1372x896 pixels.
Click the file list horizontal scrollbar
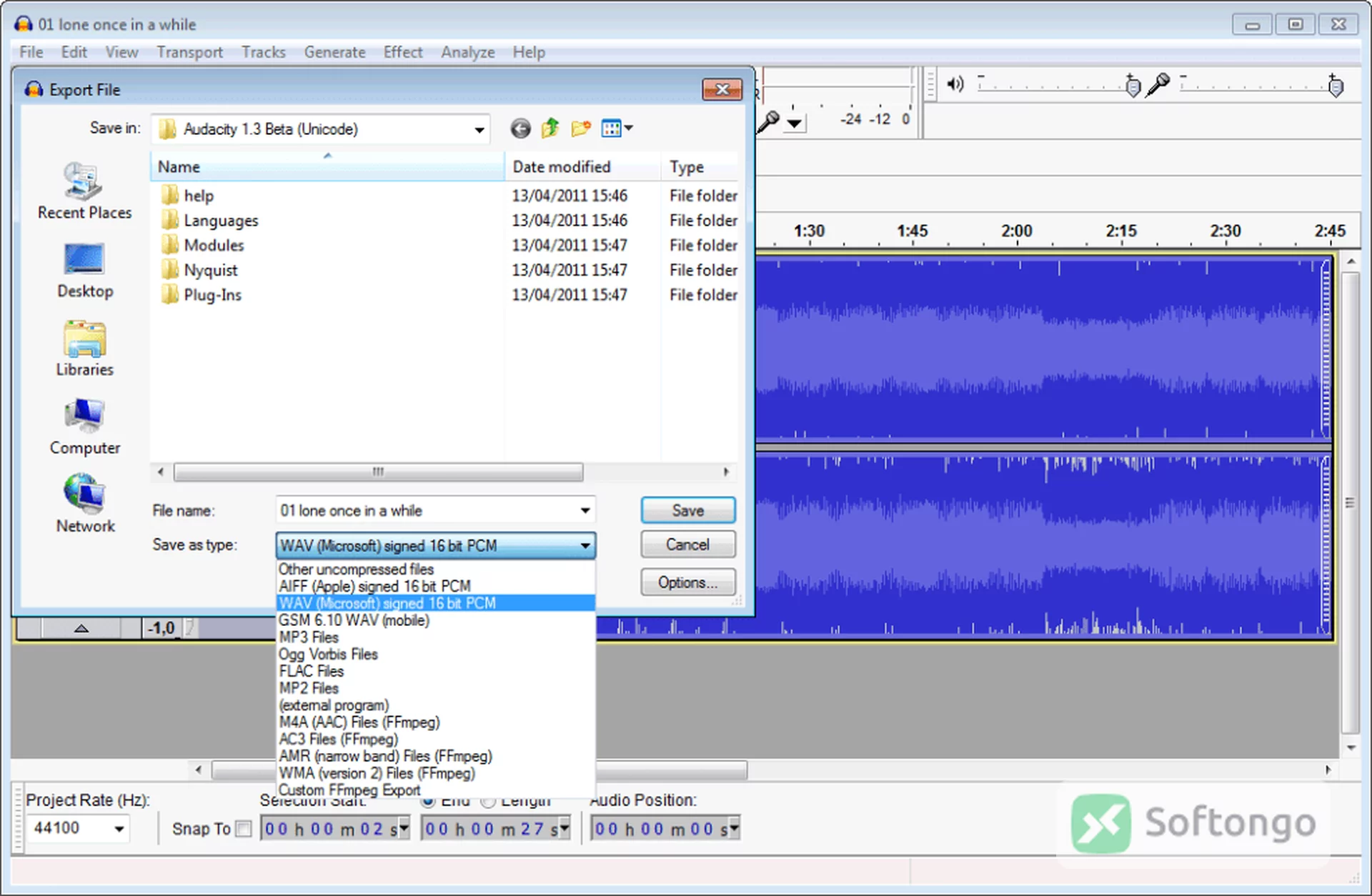tap(378, 472)
